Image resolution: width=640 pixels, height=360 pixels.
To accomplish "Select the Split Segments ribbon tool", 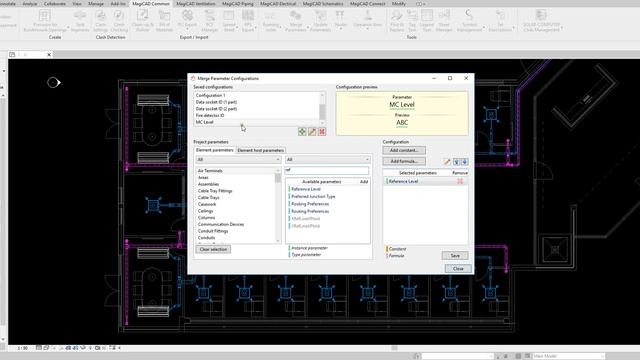I will (80, 20).
